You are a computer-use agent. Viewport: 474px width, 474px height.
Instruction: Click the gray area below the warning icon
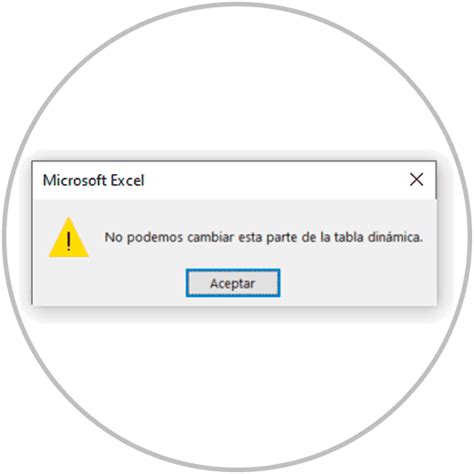tap(68, 282)
